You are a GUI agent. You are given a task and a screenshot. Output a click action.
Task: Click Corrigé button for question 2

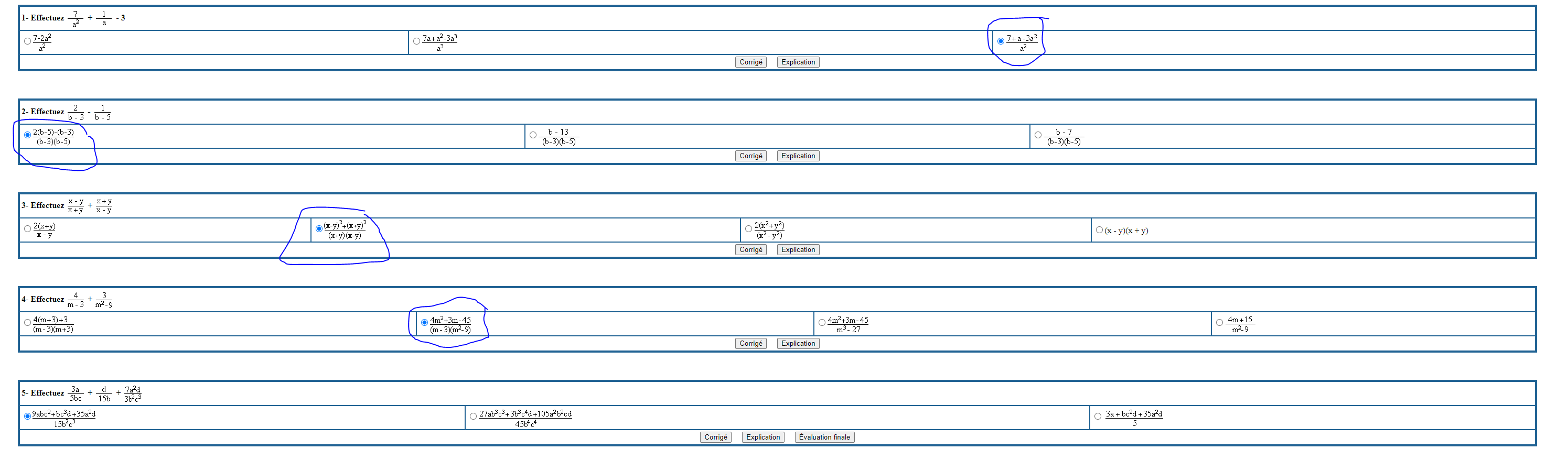[750, 156]
